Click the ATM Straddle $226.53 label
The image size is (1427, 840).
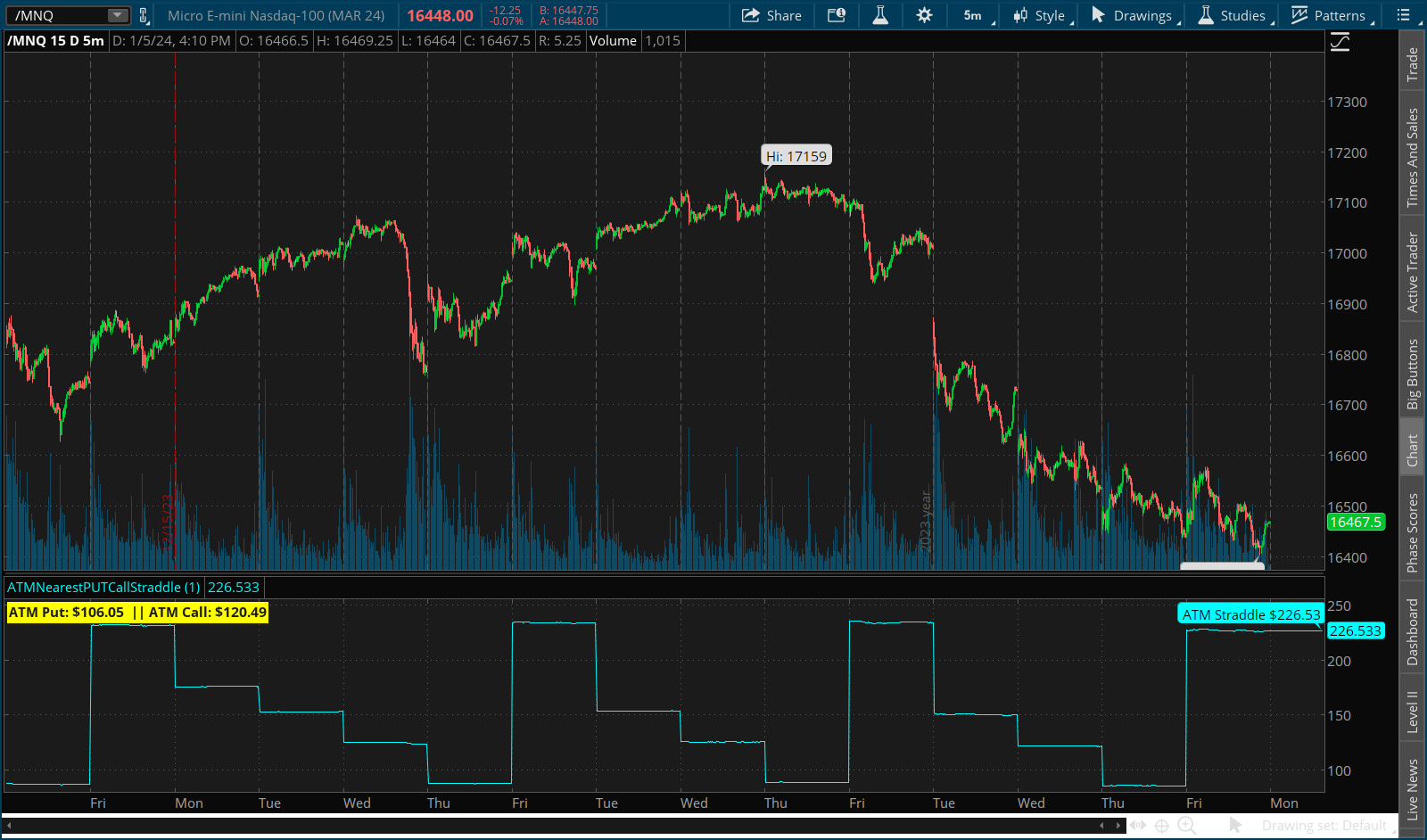[1250, 614]
